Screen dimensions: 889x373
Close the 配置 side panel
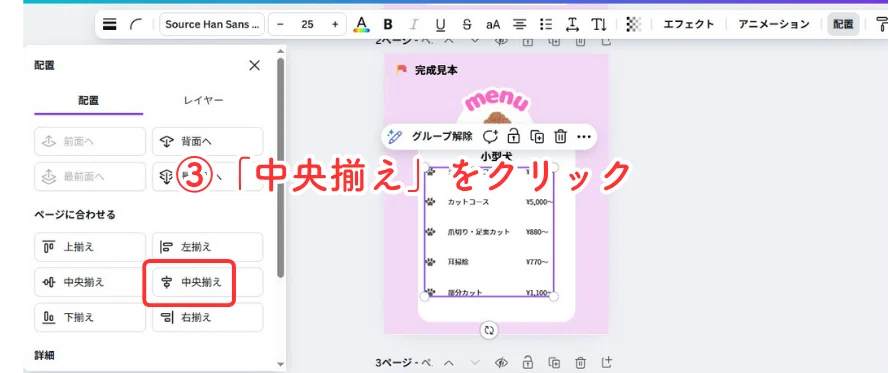pos(255,65)
